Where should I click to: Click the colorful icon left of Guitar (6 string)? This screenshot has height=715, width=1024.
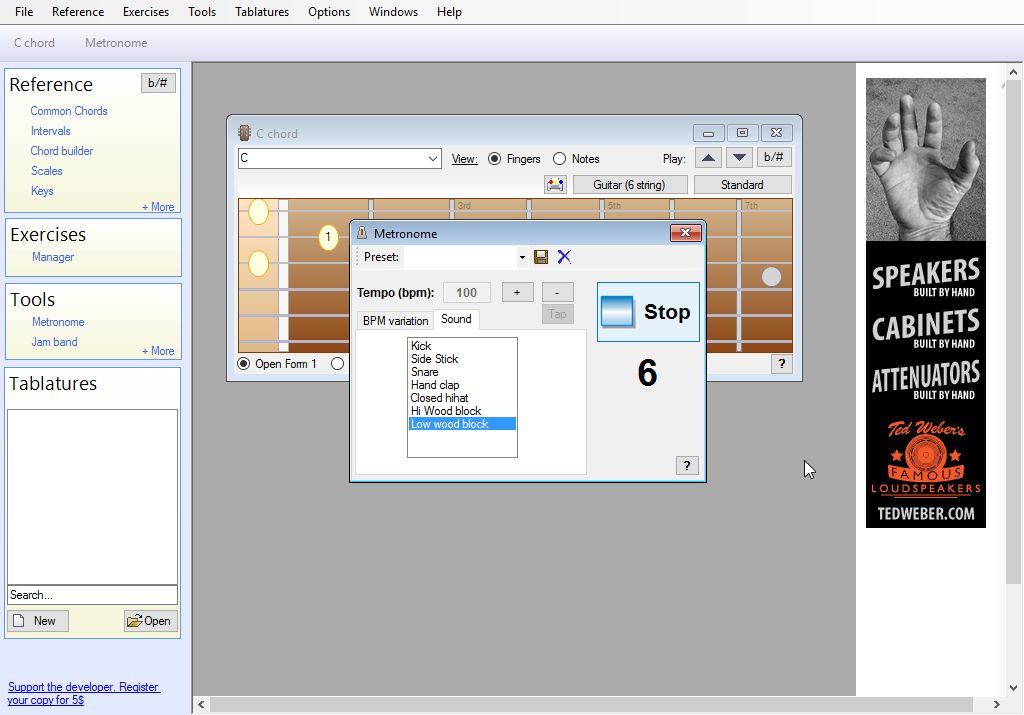[x=555, y=185]
